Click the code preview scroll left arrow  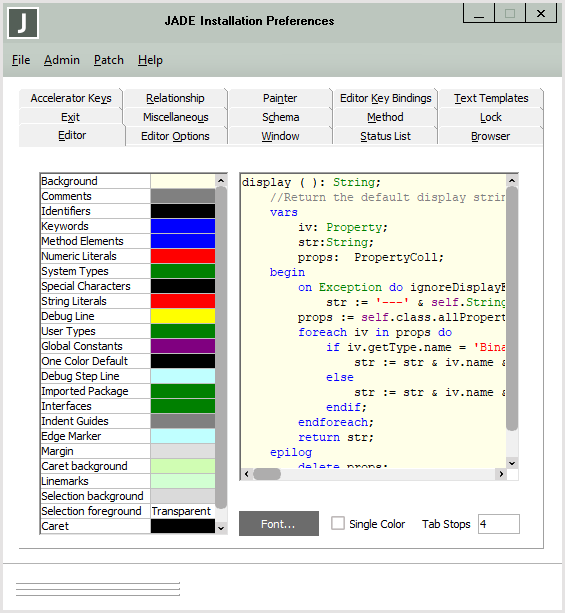point(246,474)
